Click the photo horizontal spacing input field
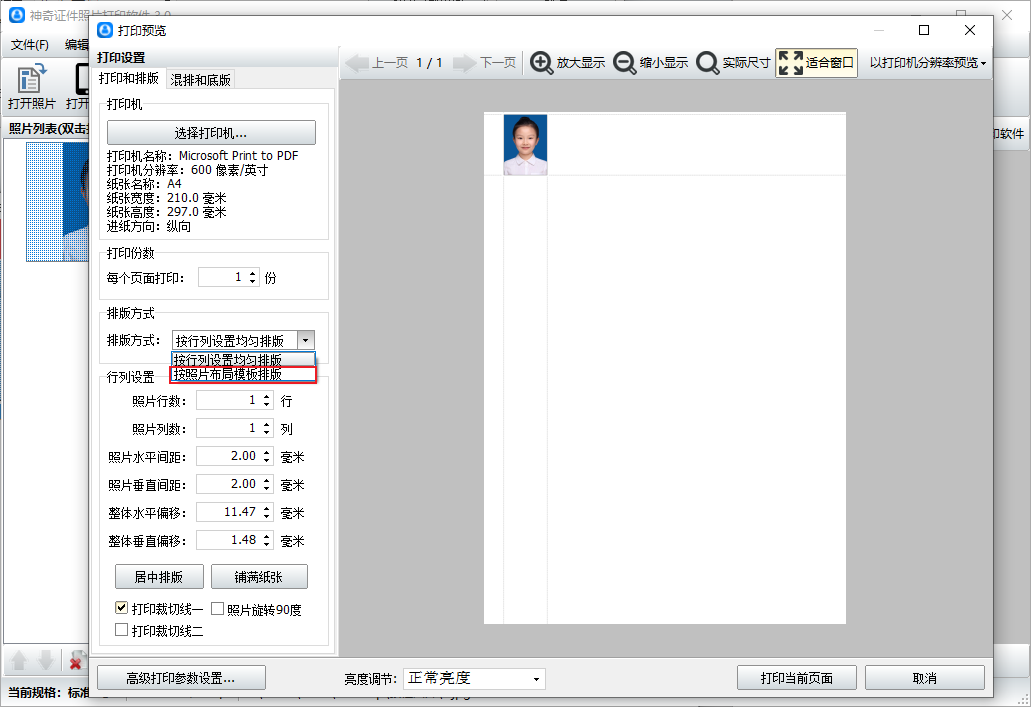This screenshot has height=707, width=1031. [227, 457]
